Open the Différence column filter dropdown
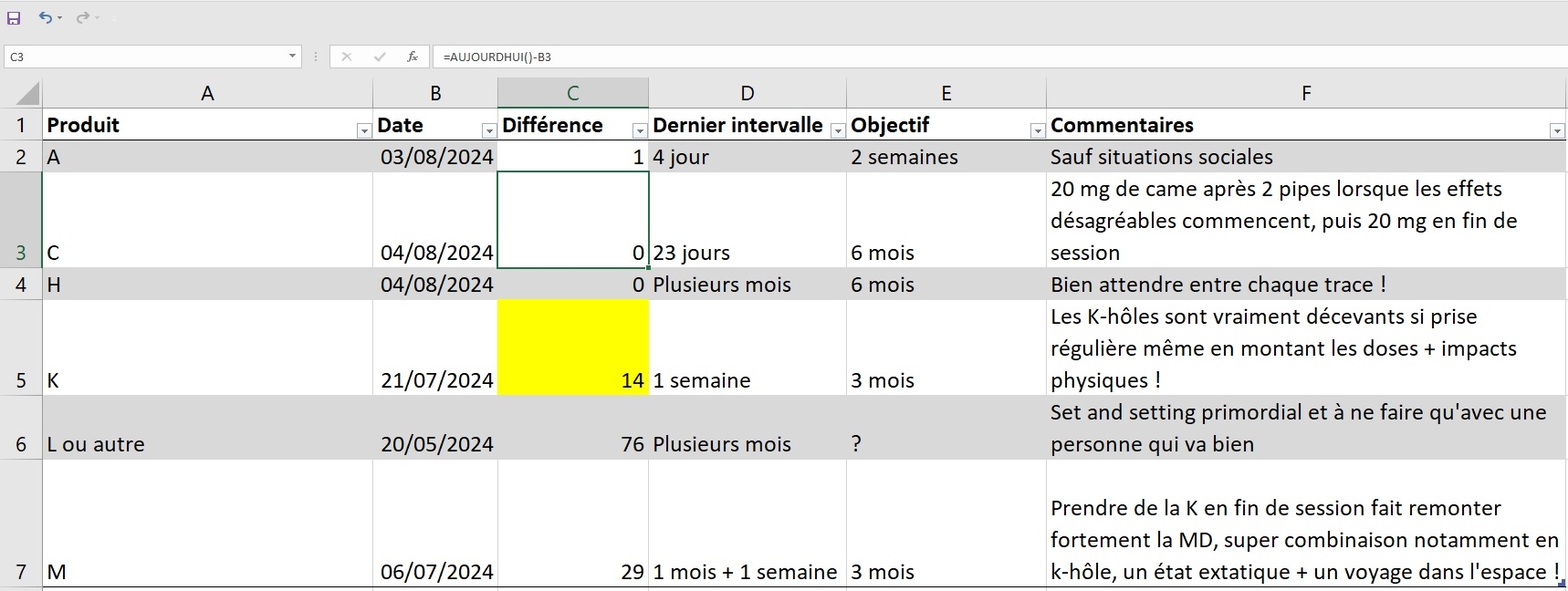Viewport: 1568px width, 591px height. point(640,131)
